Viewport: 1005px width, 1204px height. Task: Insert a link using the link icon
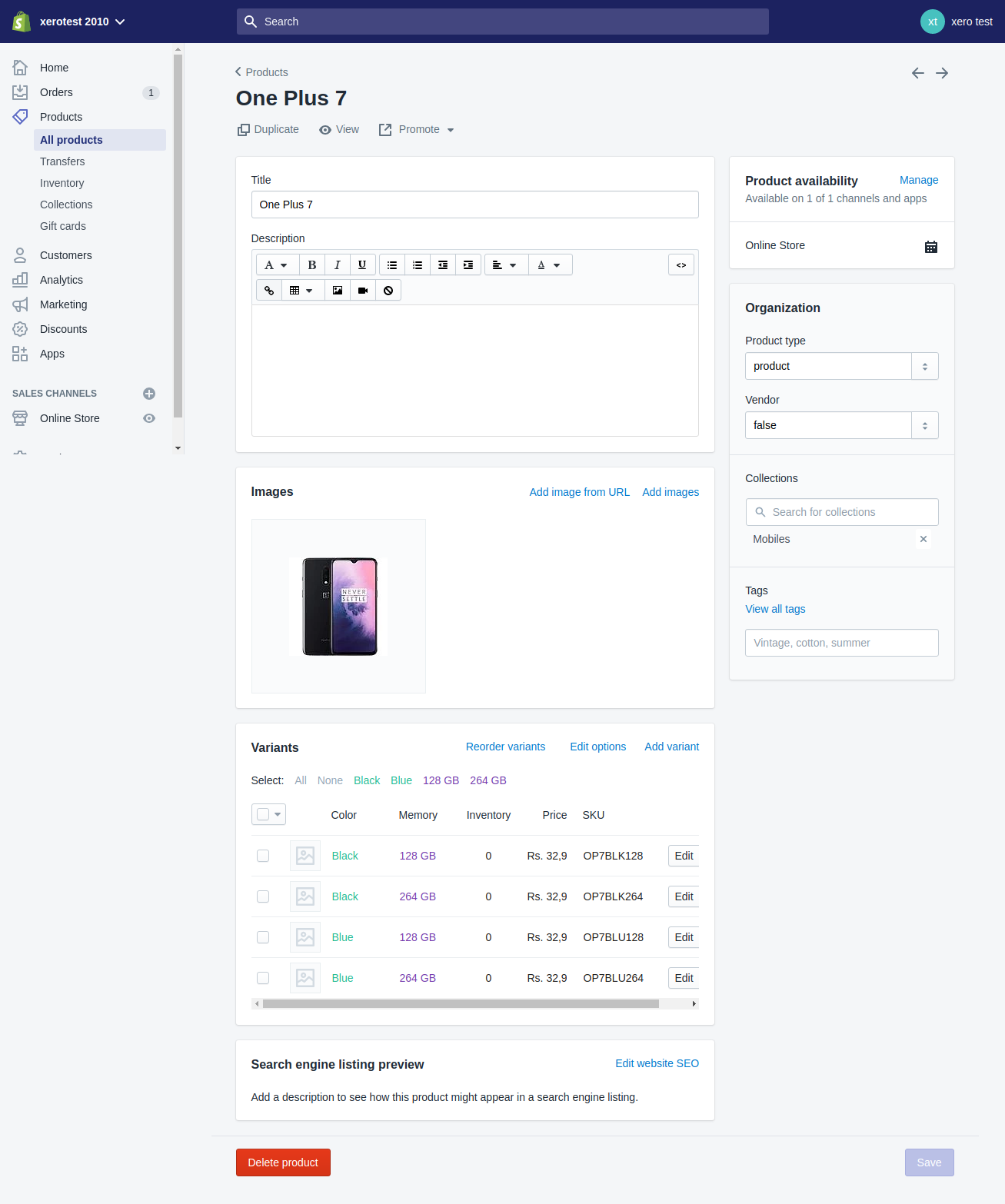tap(269, 291)
